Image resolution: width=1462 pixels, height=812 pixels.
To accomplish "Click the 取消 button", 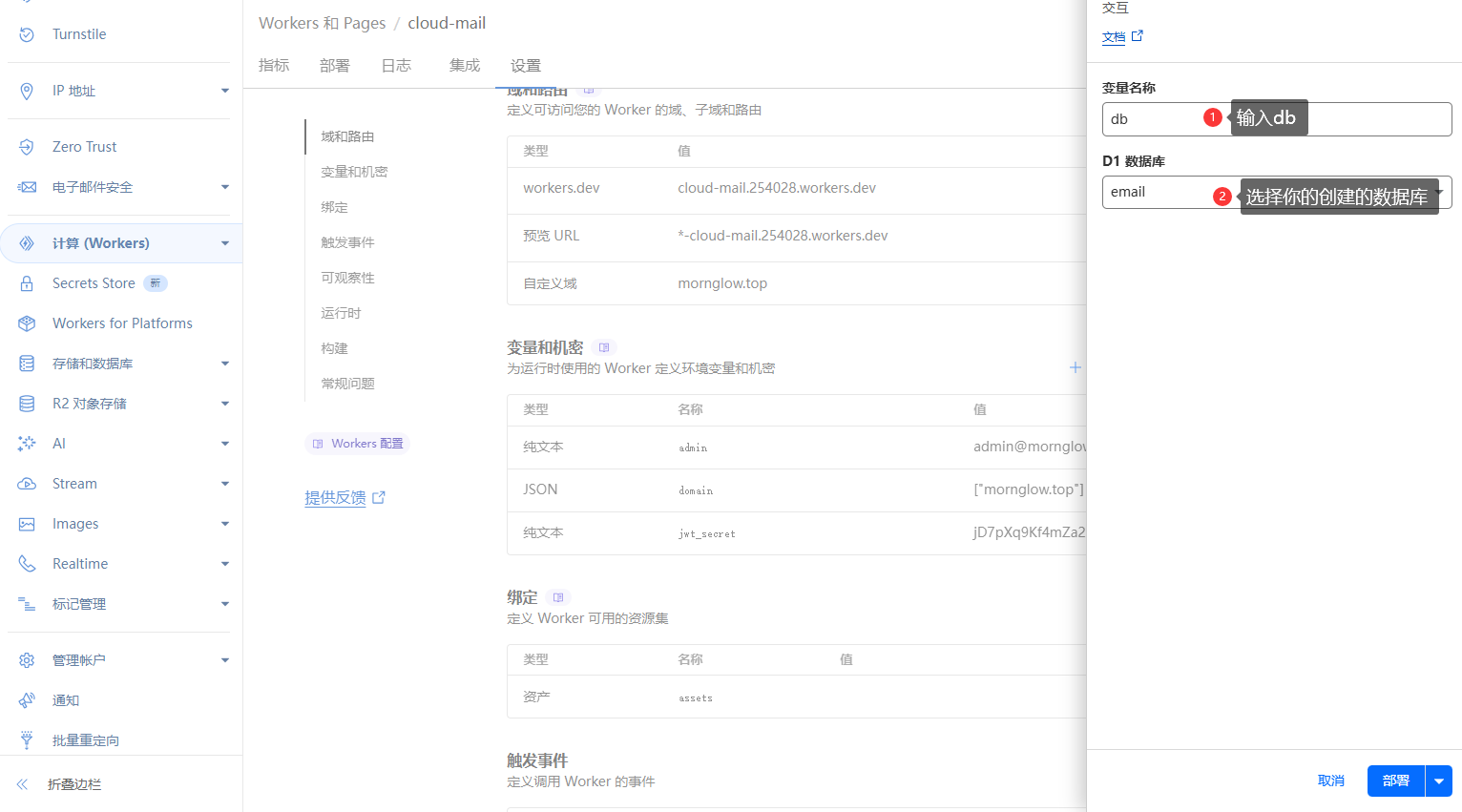I will click(1330, 781).
